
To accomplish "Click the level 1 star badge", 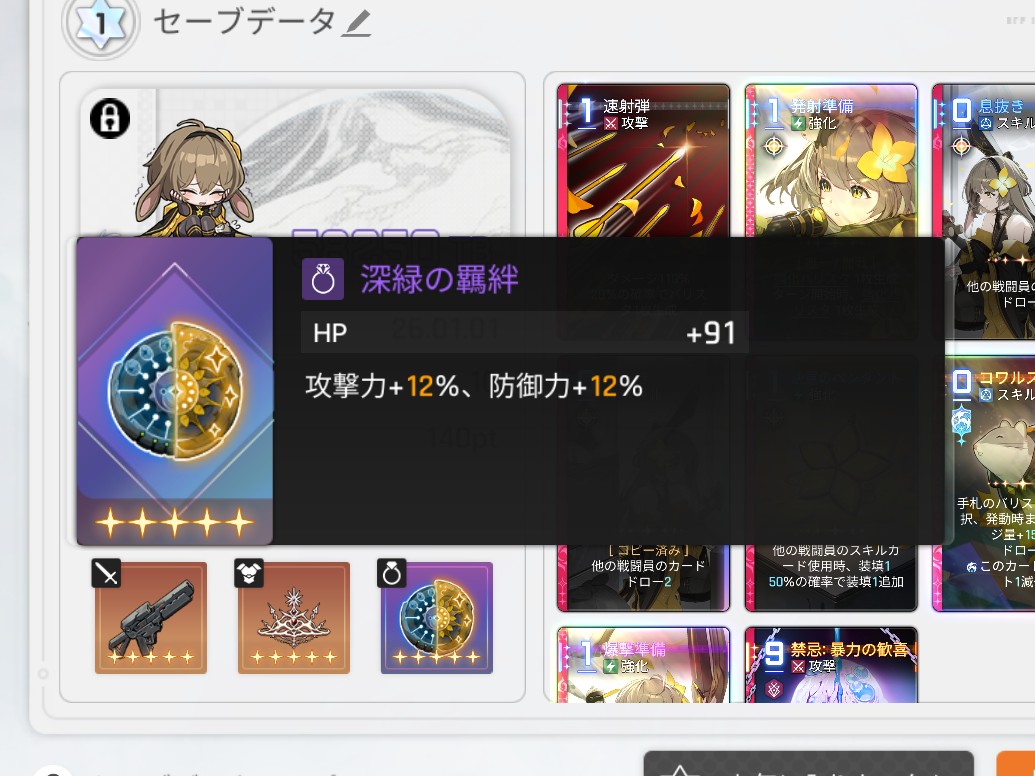I will tap(100, 23).
